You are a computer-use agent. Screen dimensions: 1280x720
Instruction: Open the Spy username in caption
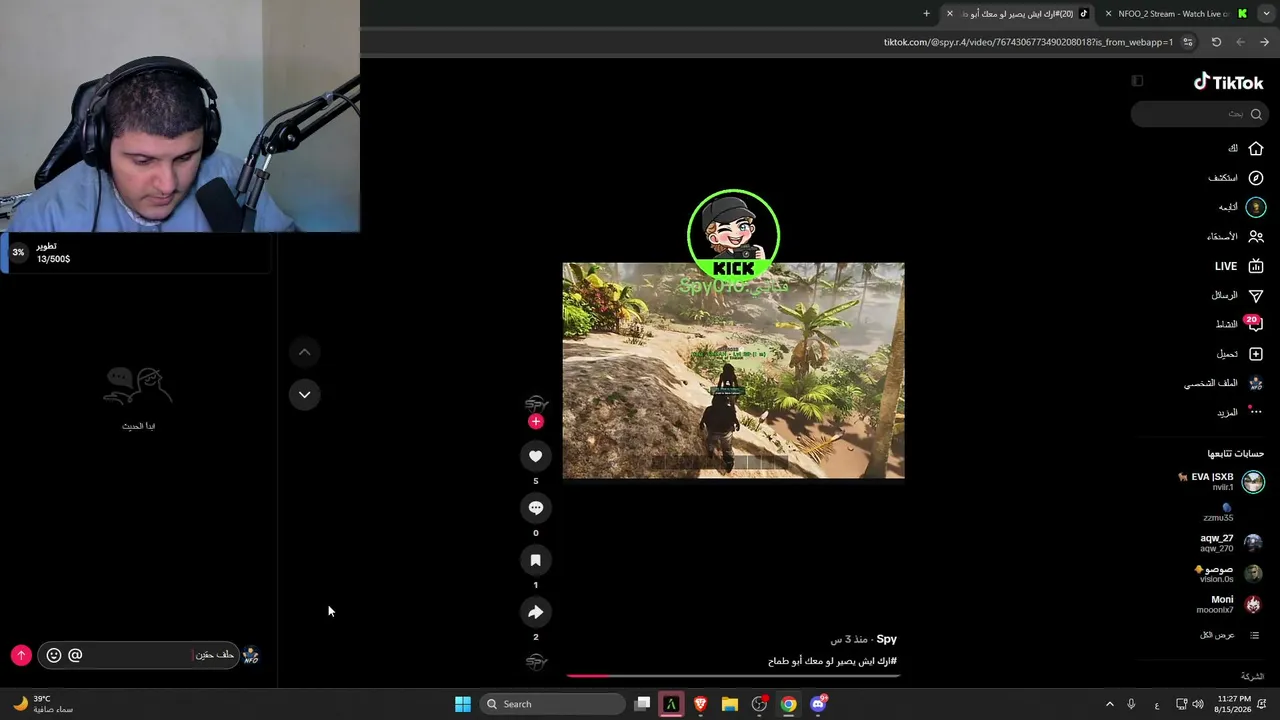click(886, 639)
